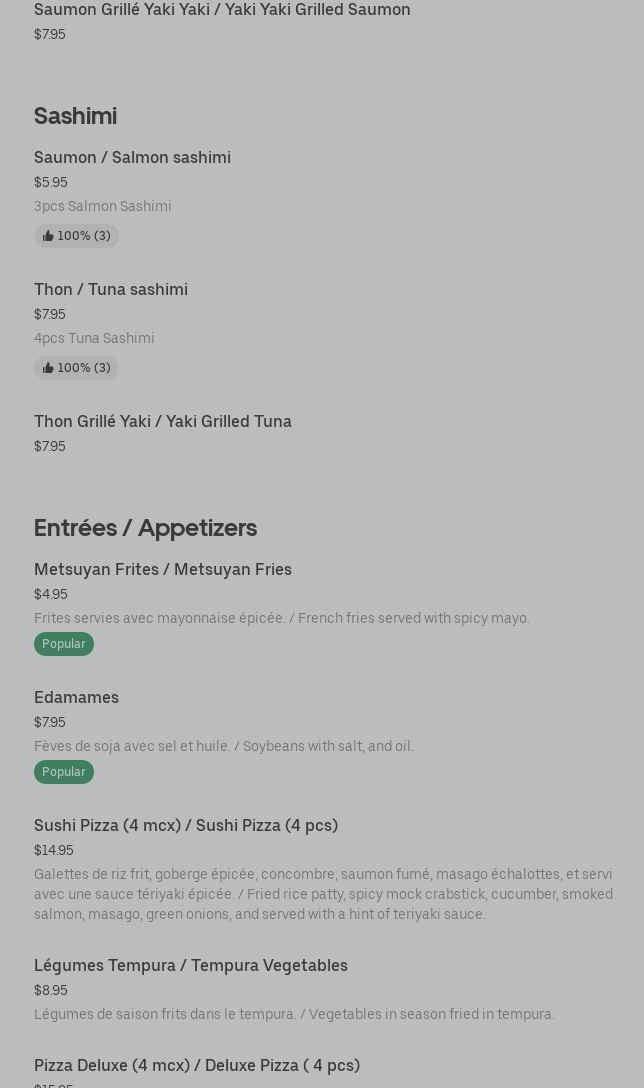This screenshot has height=1088, width=644.
Task: Click Popular badge under Edamames
Action: point(64,772)
